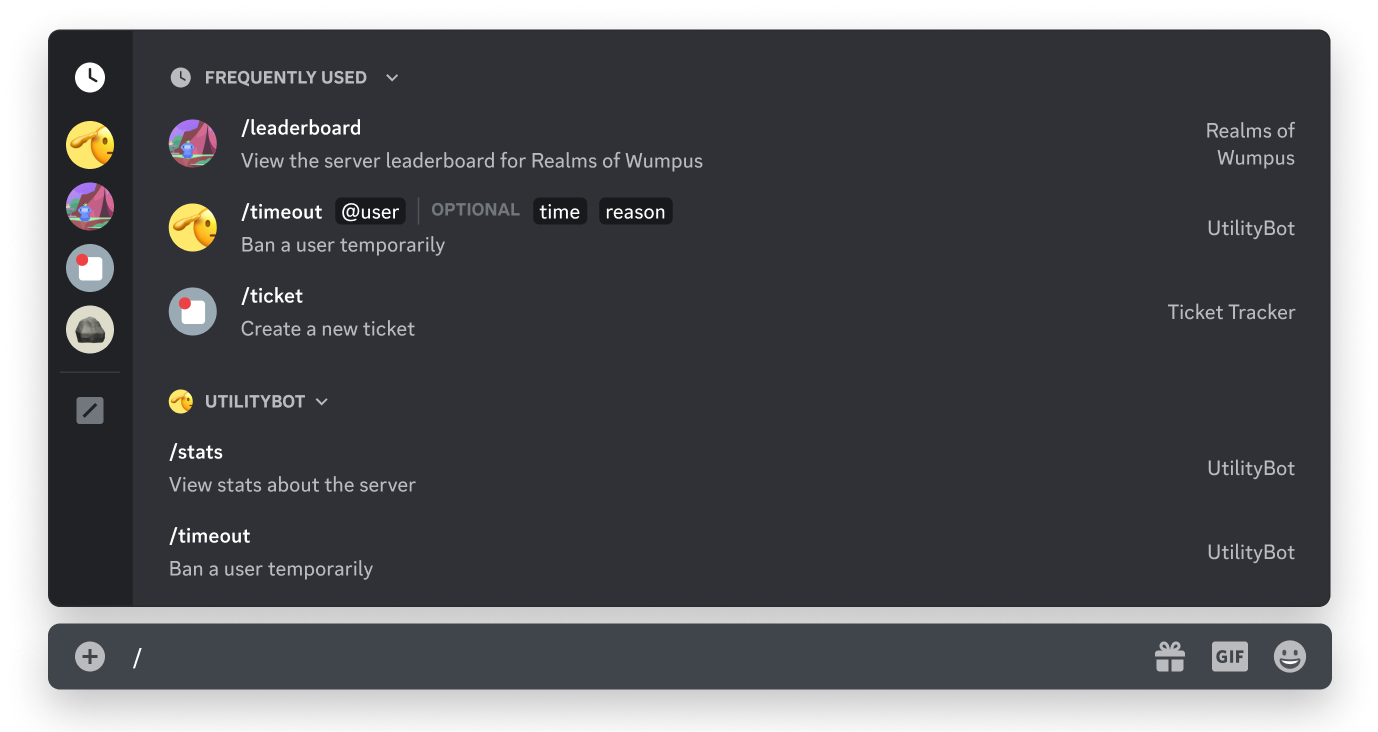Click the time parameter pill for timeout
The width and height of the screenshot is (1378, 732).
(560, 211)
